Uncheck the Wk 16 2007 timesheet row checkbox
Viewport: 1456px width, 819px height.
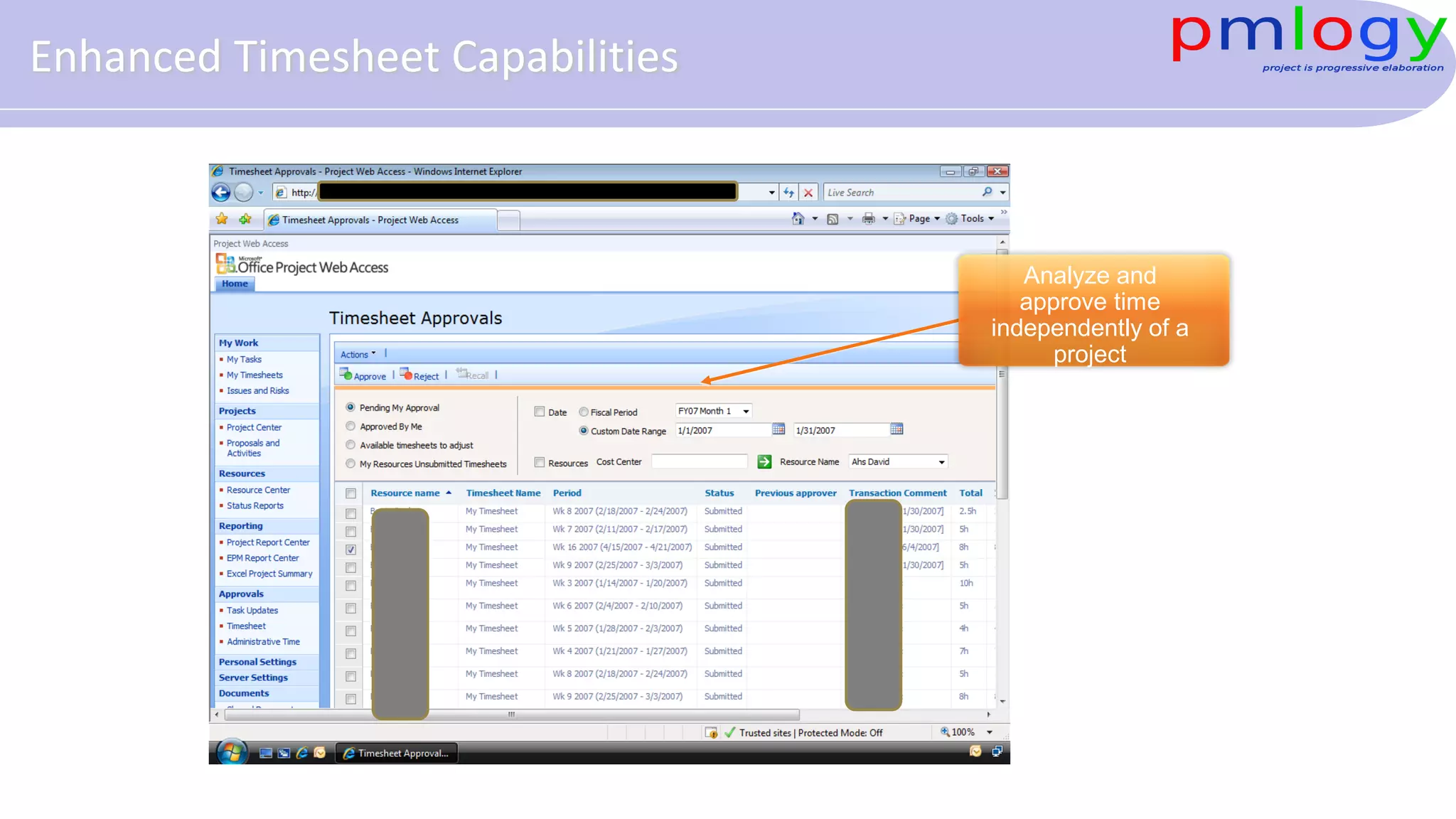tap(350, 550)
